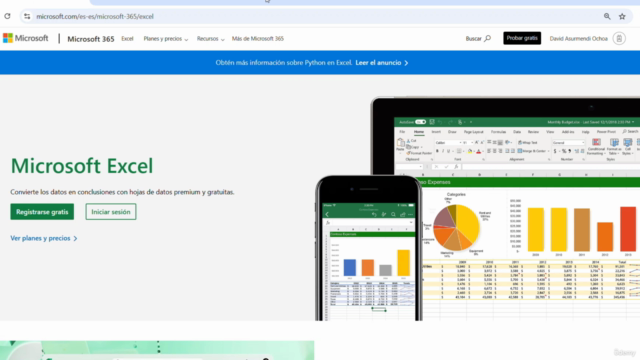Click the Buscar search label

[x=473, y=38]
